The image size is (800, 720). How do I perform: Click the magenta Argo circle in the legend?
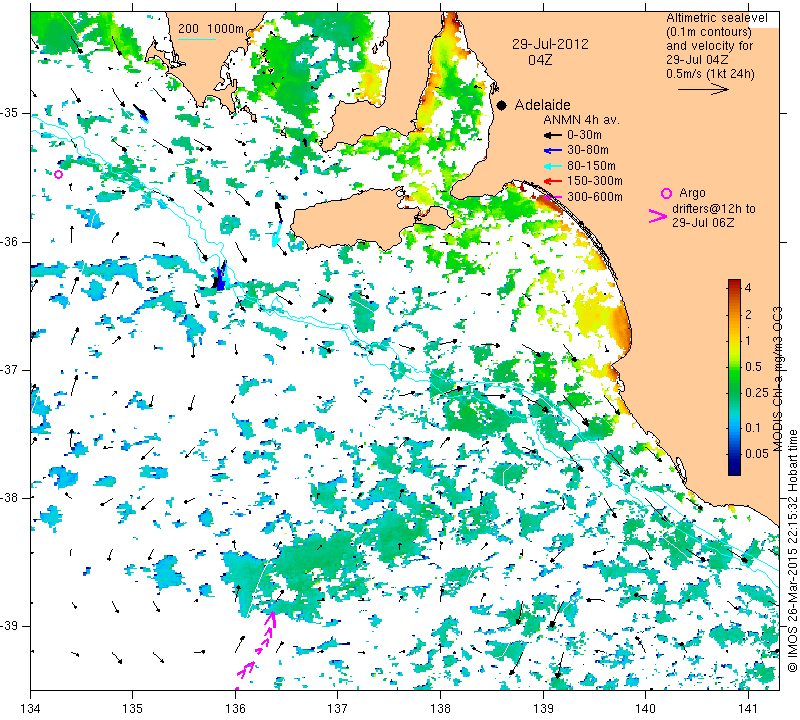pos(666,193)
